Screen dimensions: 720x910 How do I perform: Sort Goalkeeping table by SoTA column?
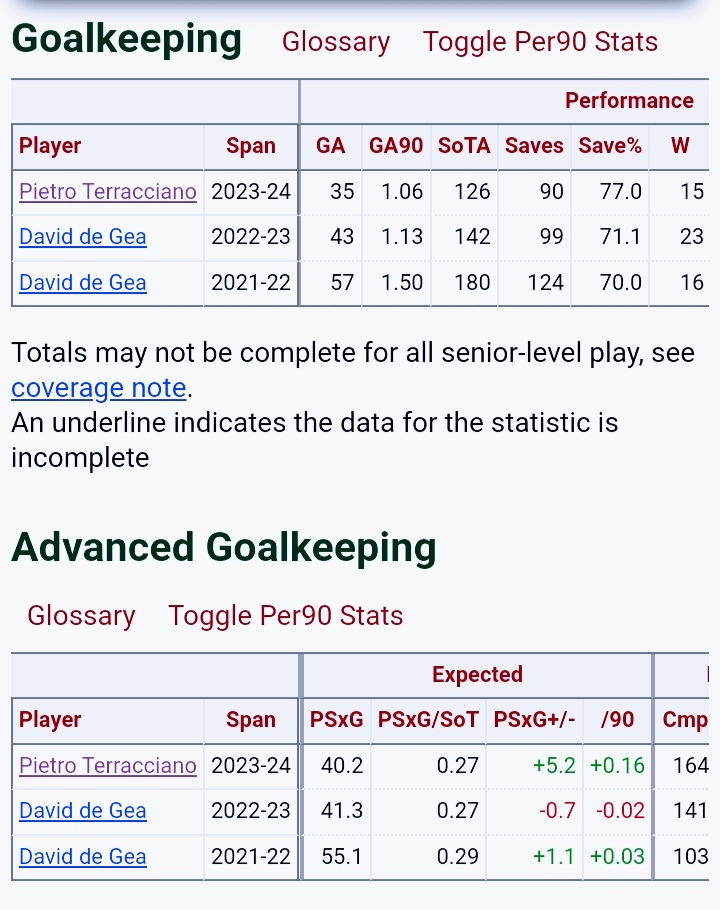coord(464,146)
